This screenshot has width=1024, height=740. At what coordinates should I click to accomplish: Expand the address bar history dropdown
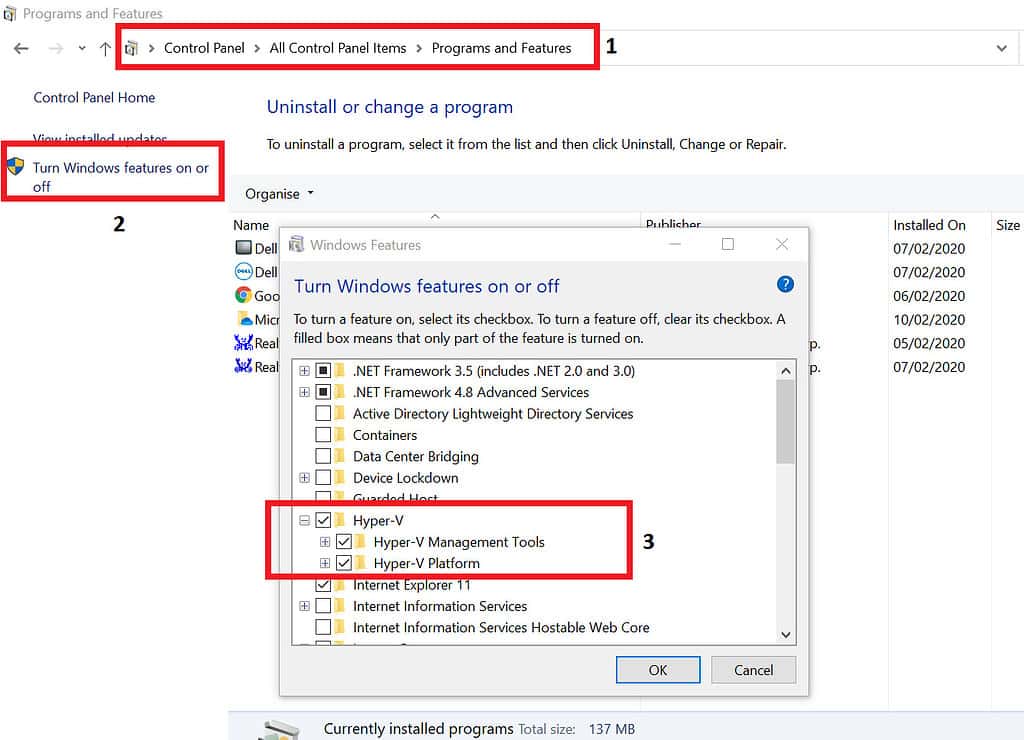point(1001,48)
